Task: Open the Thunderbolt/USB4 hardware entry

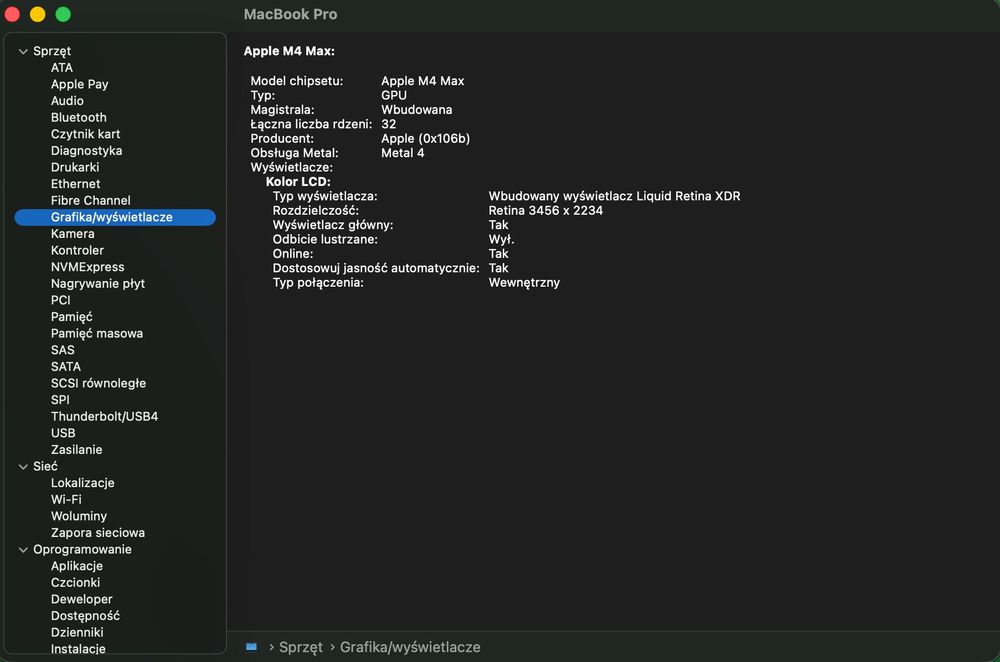Action: [104, 416]
